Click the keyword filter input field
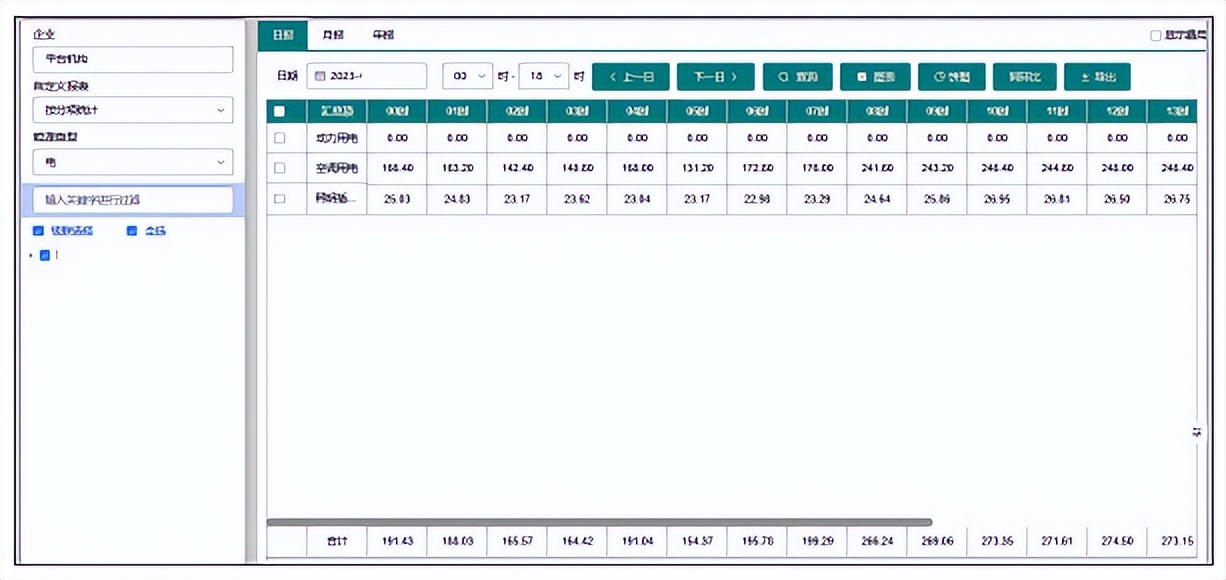Image resolution: width=1226 pixels, height=580 pixels. [x=133, y=200]
